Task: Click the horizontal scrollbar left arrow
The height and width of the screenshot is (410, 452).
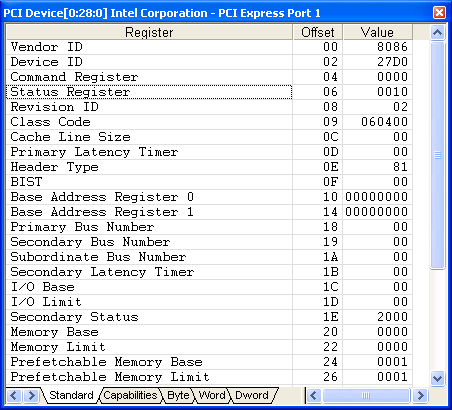Action: point(314,396)
